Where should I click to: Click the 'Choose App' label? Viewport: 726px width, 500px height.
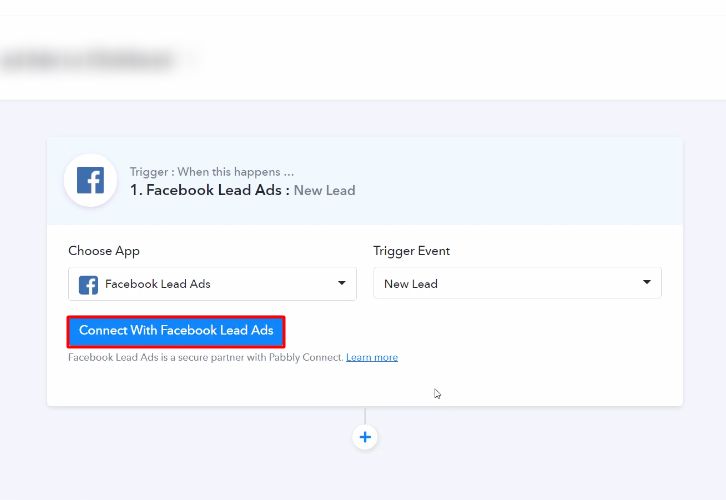pyautogui.click(x=104, y=251)
